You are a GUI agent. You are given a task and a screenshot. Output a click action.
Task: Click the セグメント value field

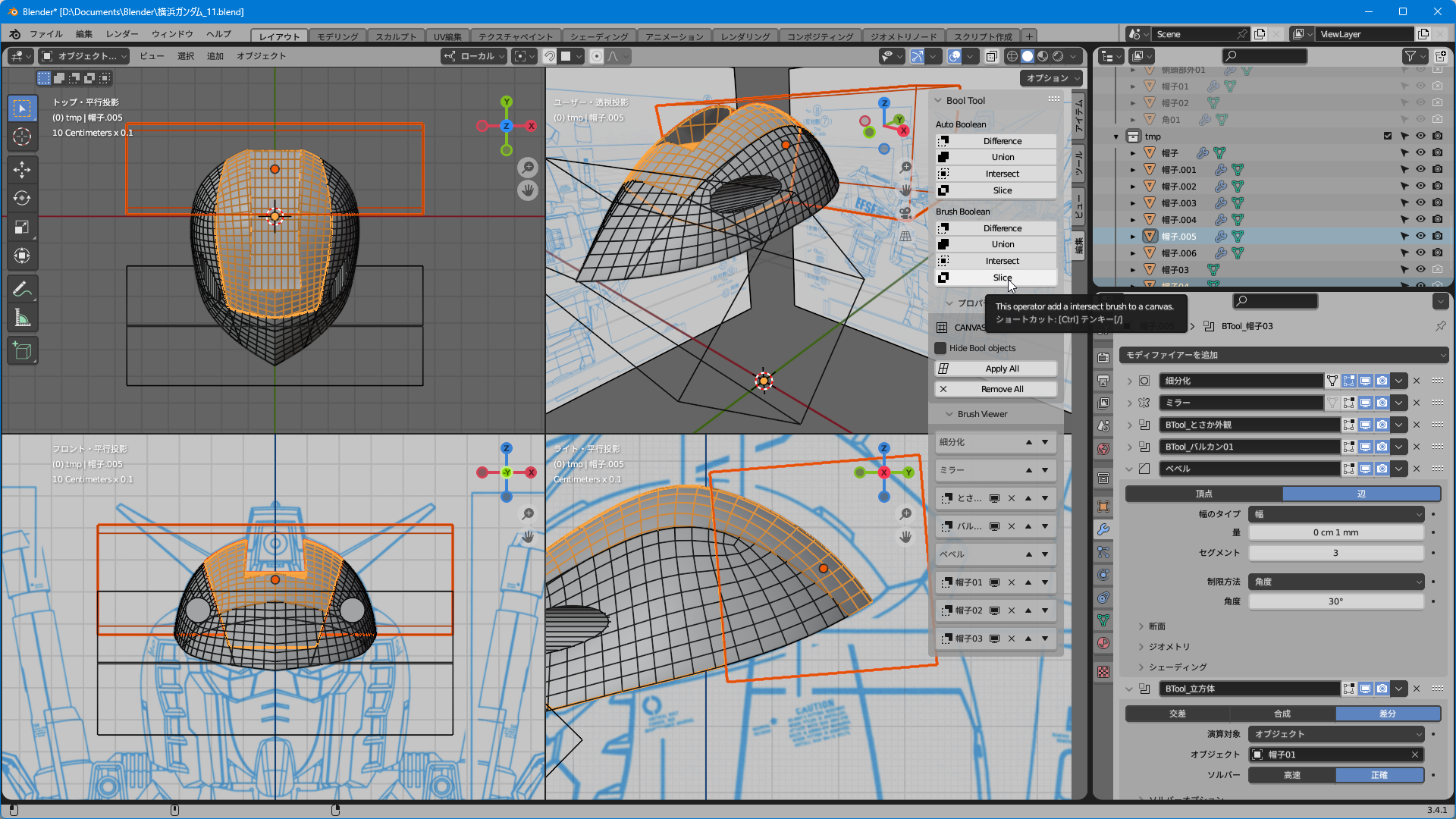1335,553
